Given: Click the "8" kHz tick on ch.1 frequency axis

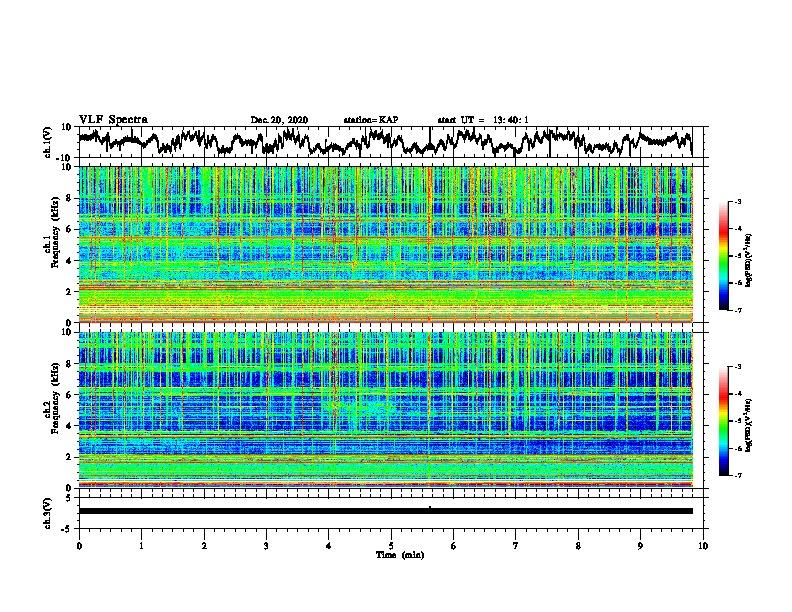Looking at the screenshot, I should [70, 198].
